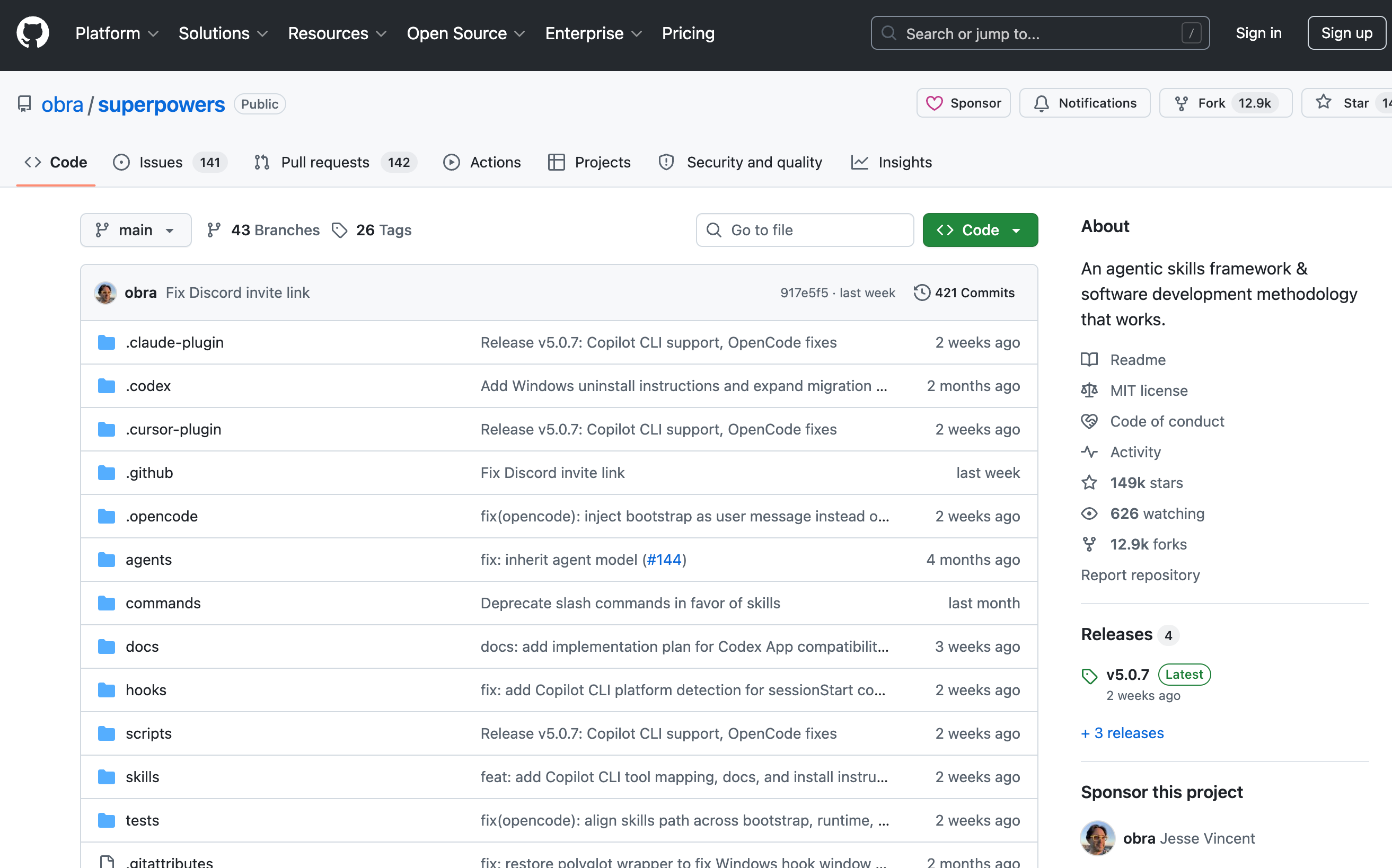Star the repository
This screenshot has height=868, width=1392.
click(1346, 103)
